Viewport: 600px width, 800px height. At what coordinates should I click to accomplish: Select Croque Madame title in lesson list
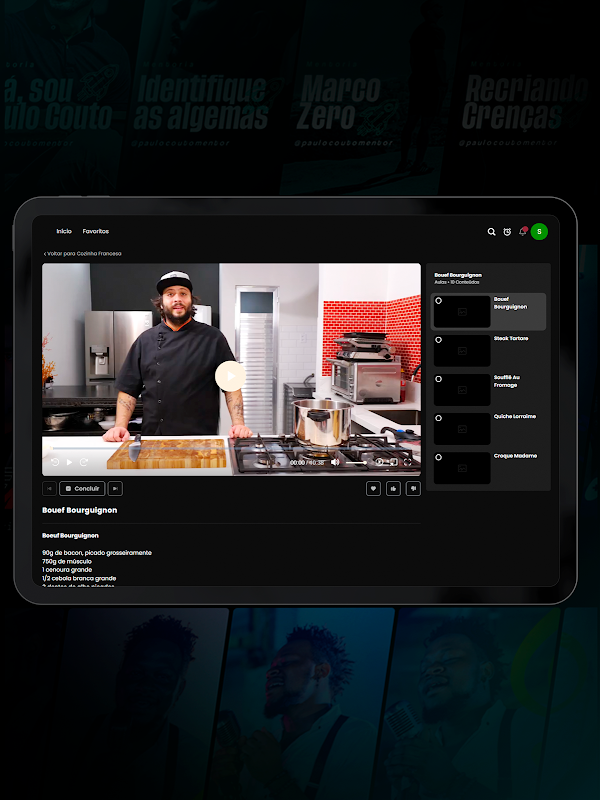tap(515, 456)
